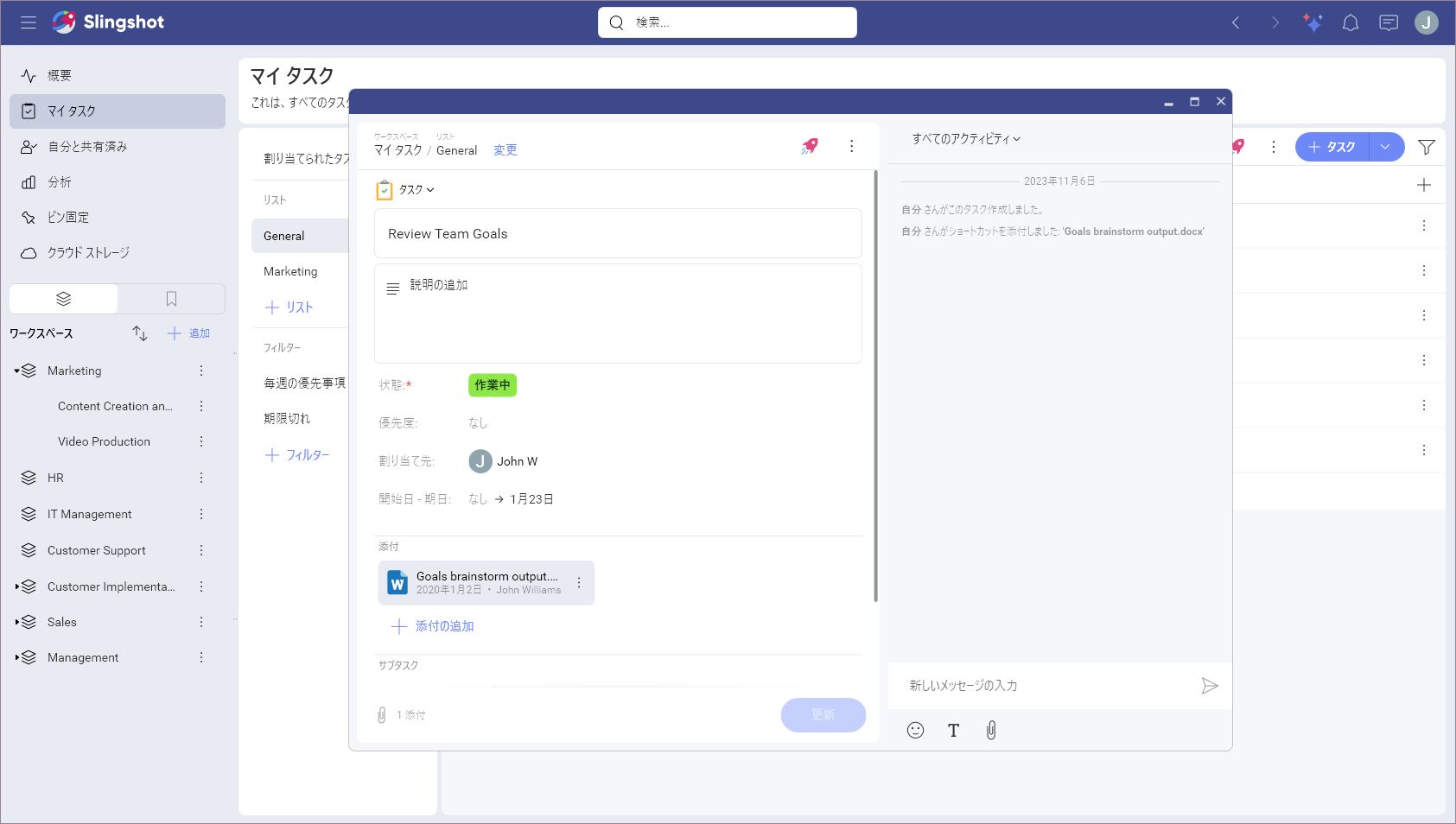
Task: Collapse the Marketing workspace
Action: tap(17, 371)
